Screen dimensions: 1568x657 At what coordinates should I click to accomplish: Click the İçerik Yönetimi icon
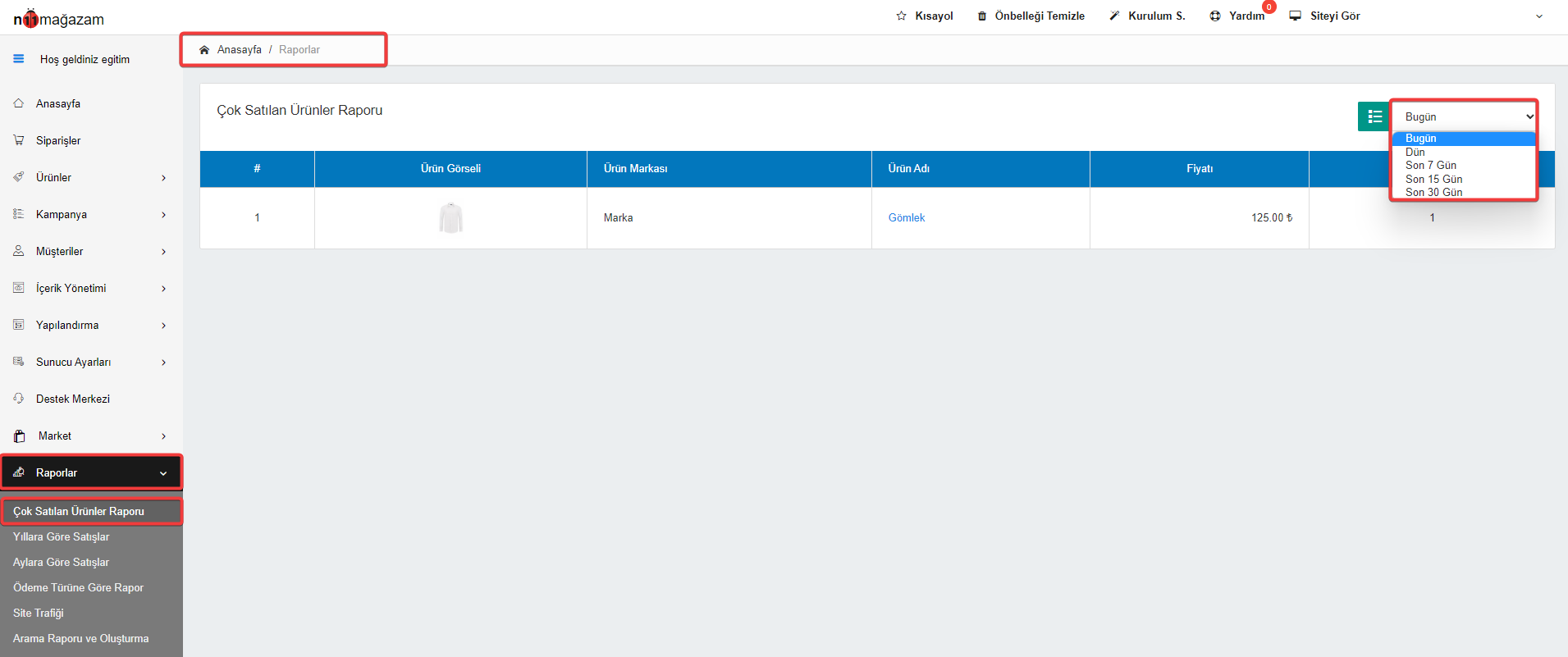(x=19, y=288)
